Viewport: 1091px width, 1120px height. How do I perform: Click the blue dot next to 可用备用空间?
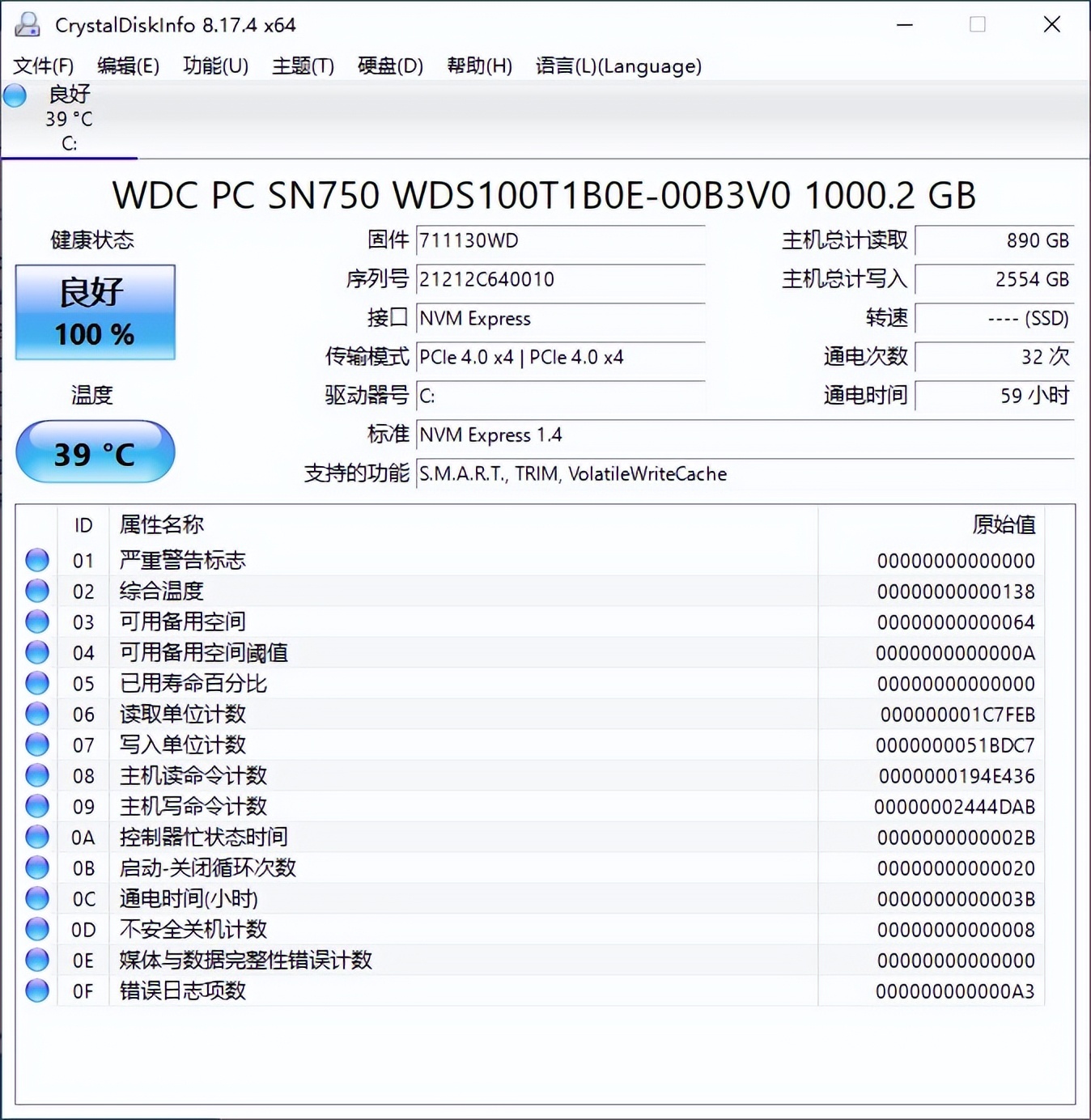tap(36, 621)
